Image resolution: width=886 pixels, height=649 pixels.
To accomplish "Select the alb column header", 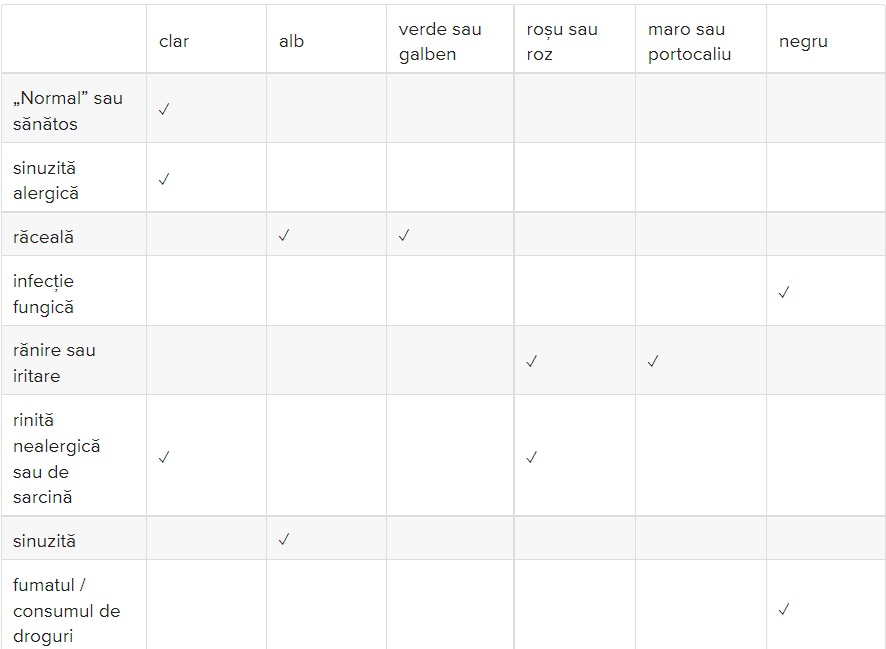I will [x=292, y=41].
